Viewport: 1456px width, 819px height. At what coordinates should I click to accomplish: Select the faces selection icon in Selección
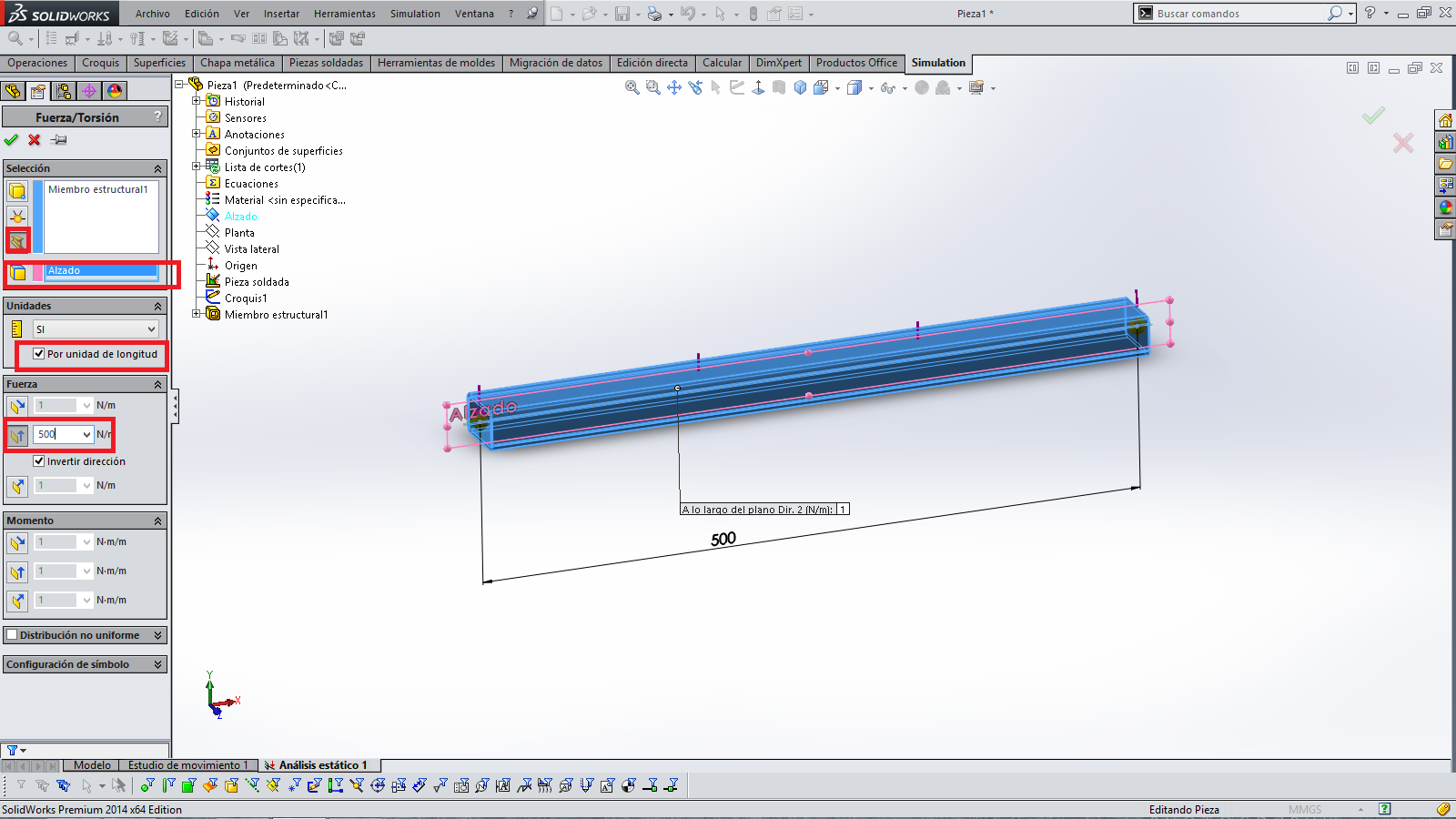(17, 190)
